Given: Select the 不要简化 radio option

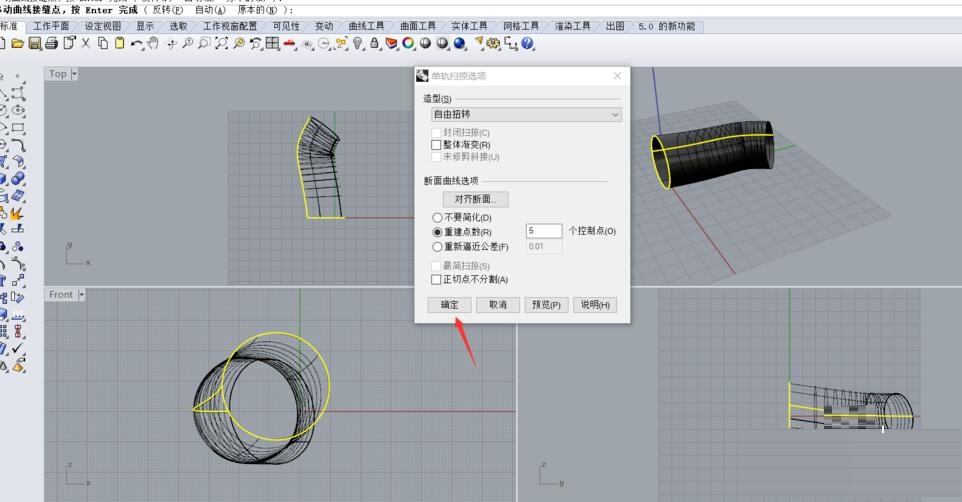Looking at the screenshot, I should (x=437, y=217).
